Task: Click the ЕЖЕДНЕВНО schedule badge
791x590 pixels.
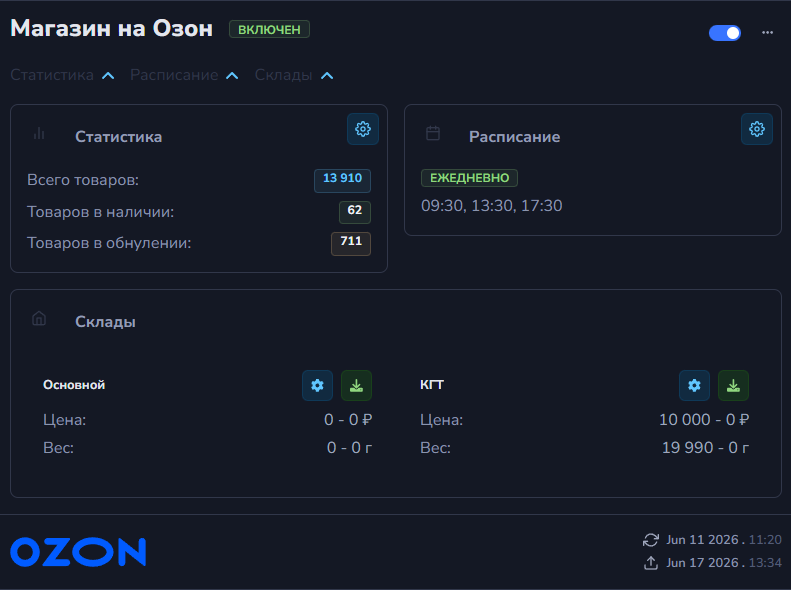Action: [x=469, y=178]
